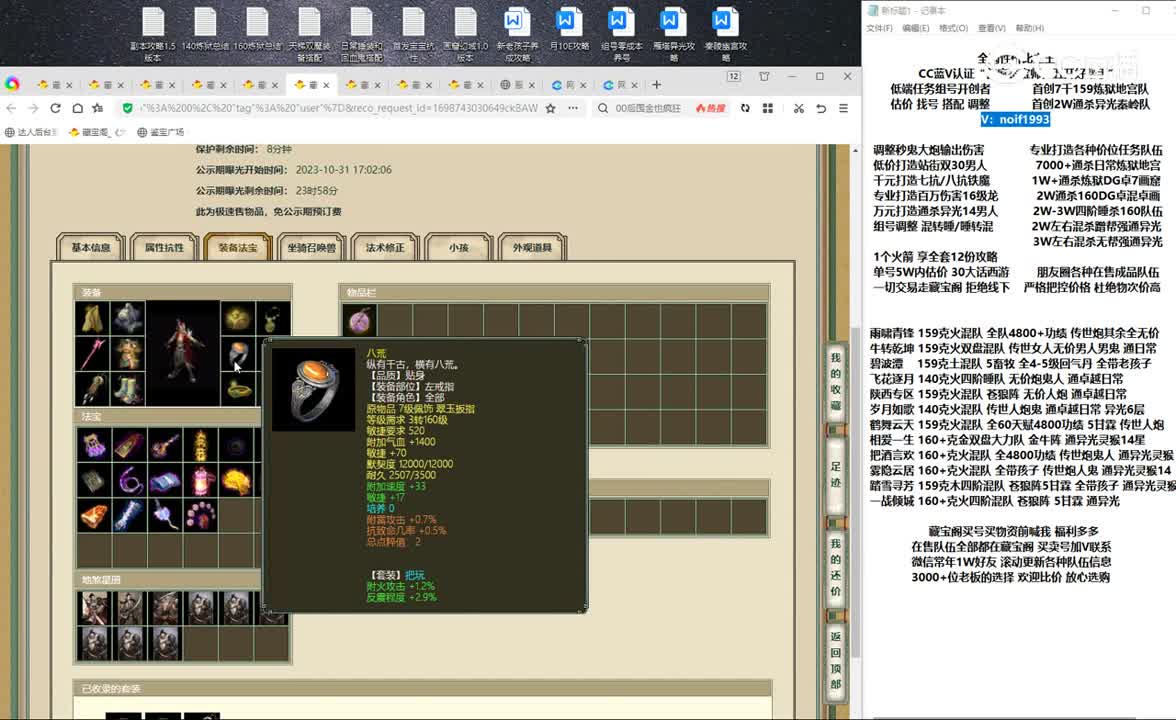
Task: Select the purple orb in item bar
Action: pyautogui.click(x=360, y=321)
